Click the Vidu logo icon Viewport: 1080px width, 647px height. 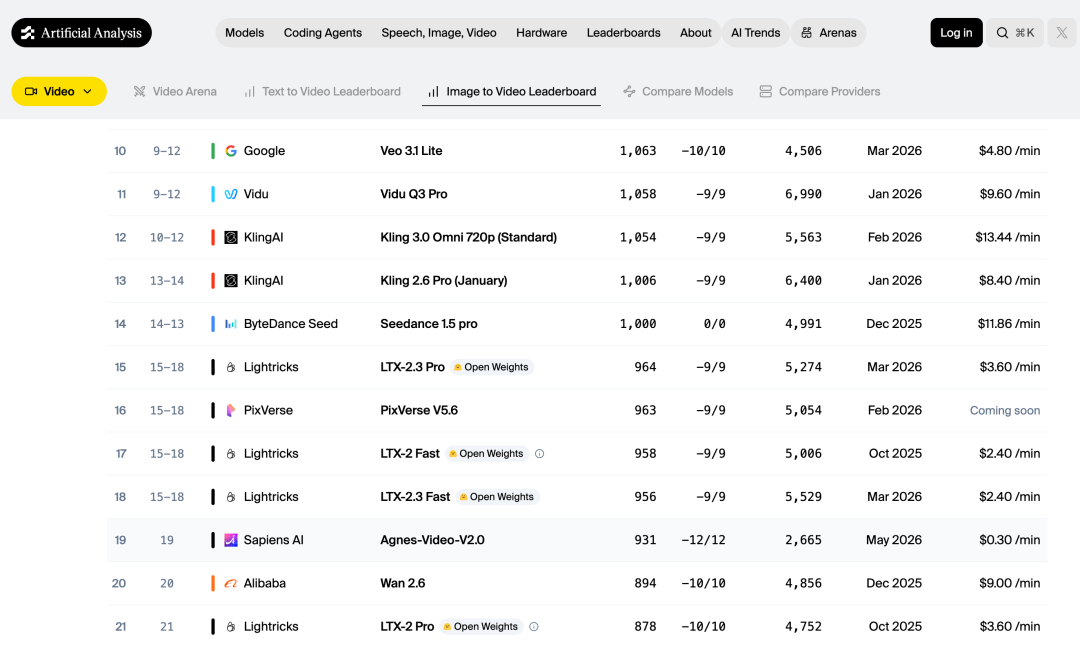coord(231,194)
